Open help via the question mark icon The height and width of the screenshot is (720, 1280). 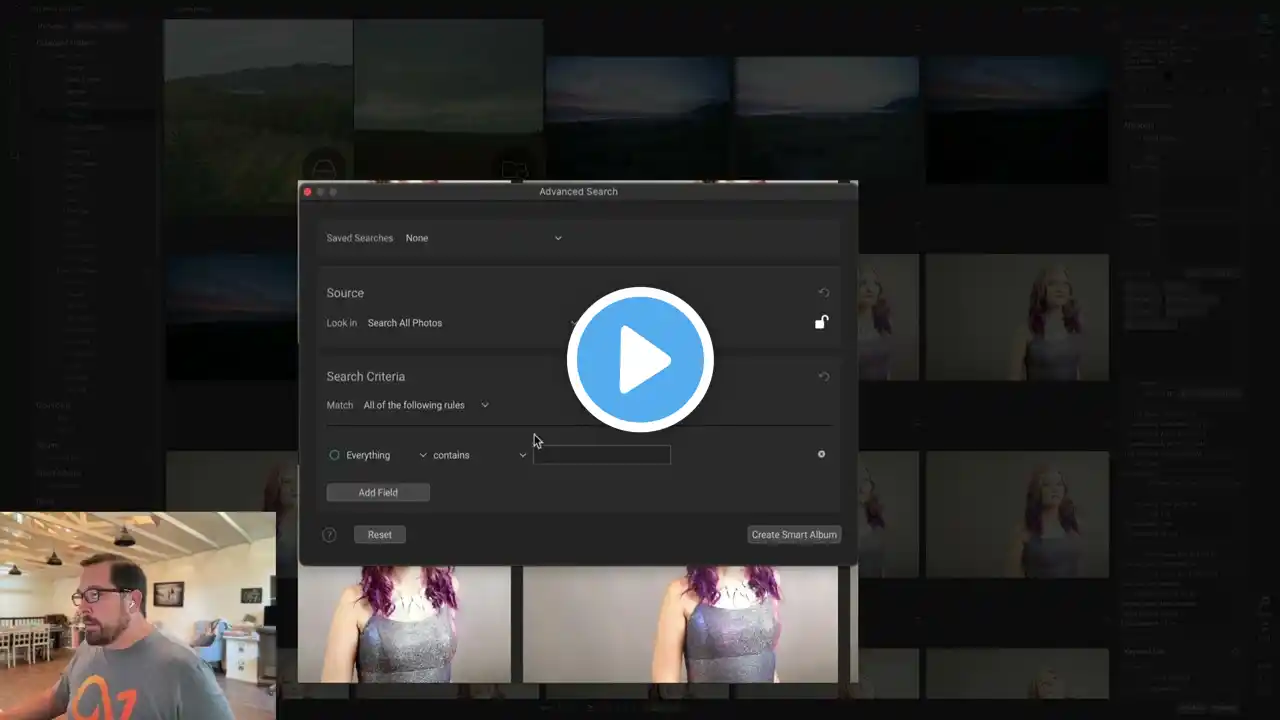(329, 535)
